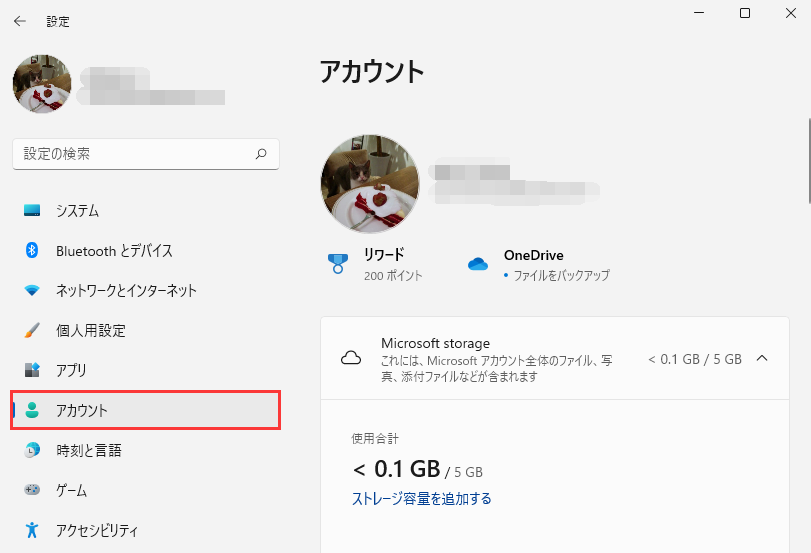Open システム settings

(145, 211)
